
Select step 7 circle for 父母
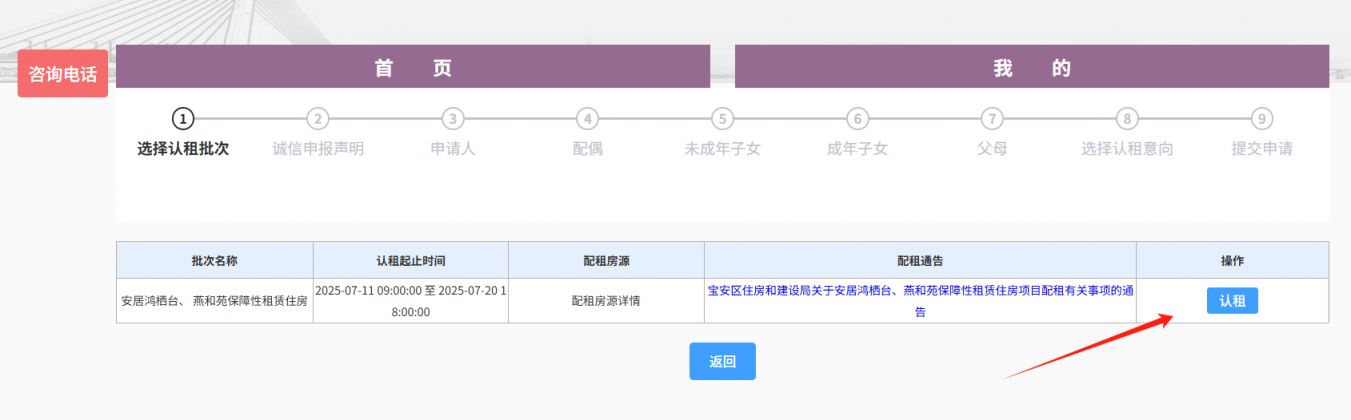point(991,118)
